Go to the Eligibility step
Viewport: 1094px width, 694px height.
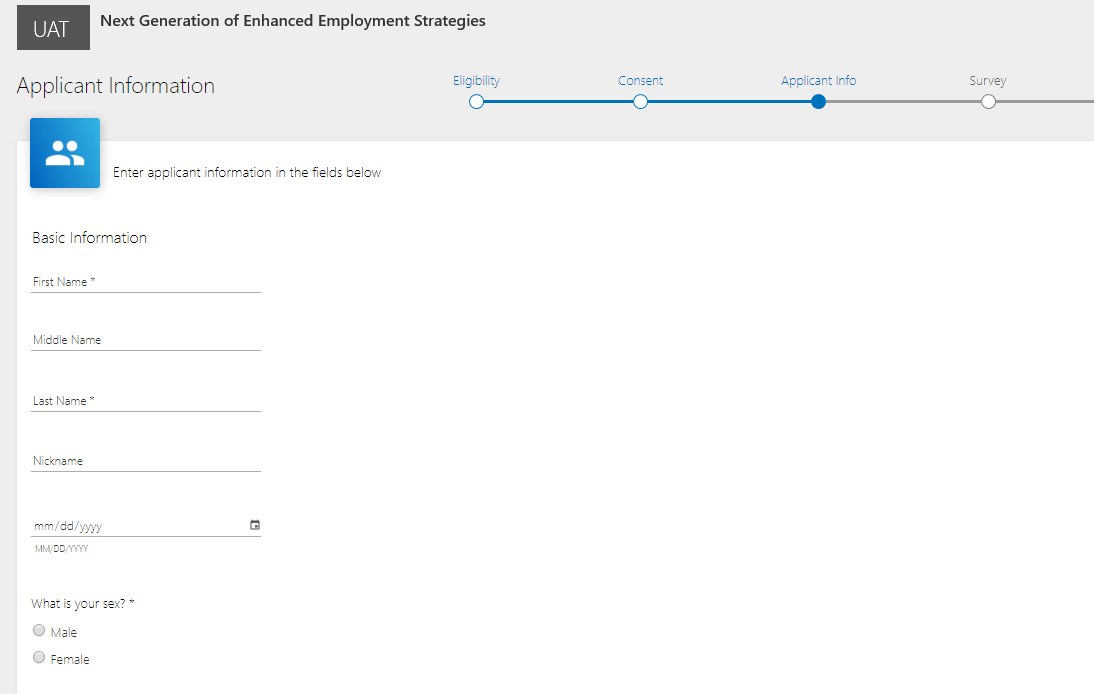click(476, 81)
